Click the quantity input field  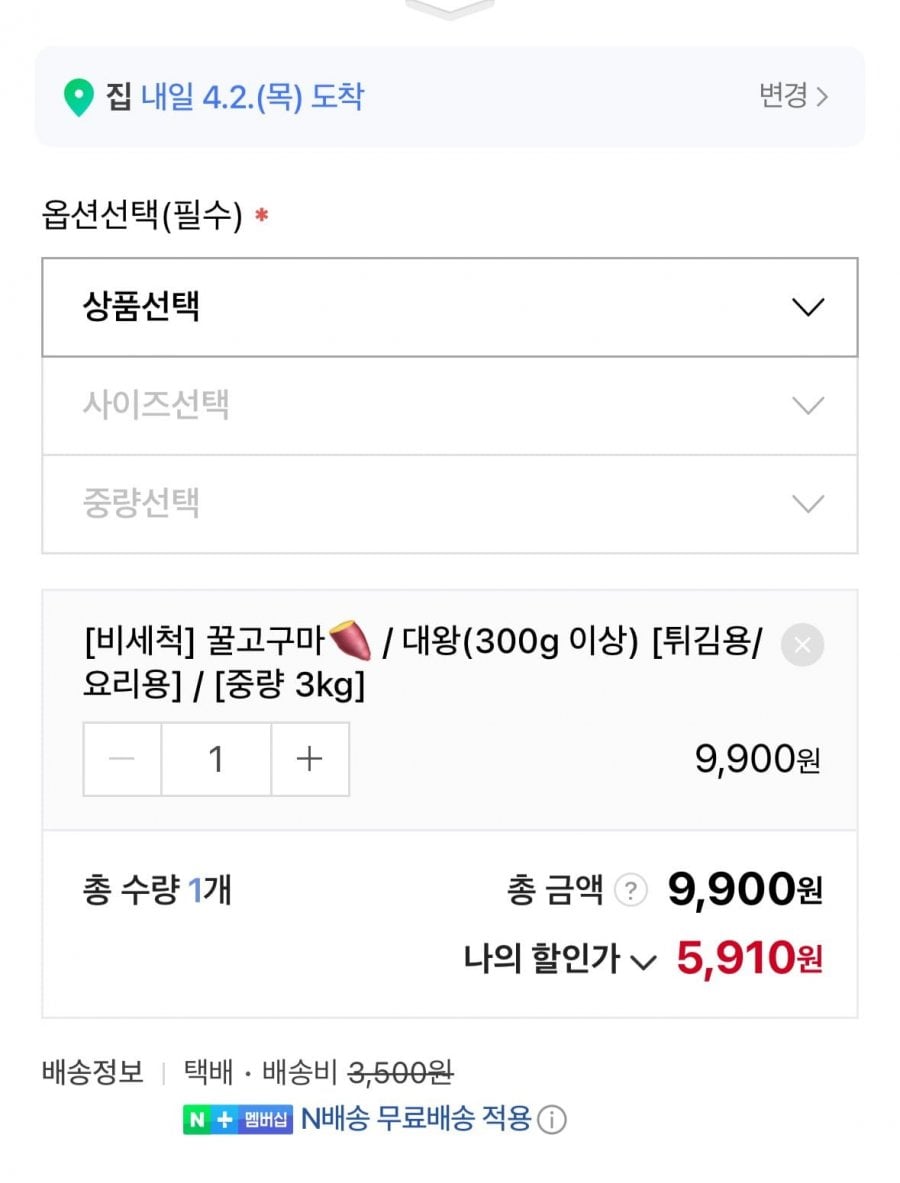click(216, 759)
